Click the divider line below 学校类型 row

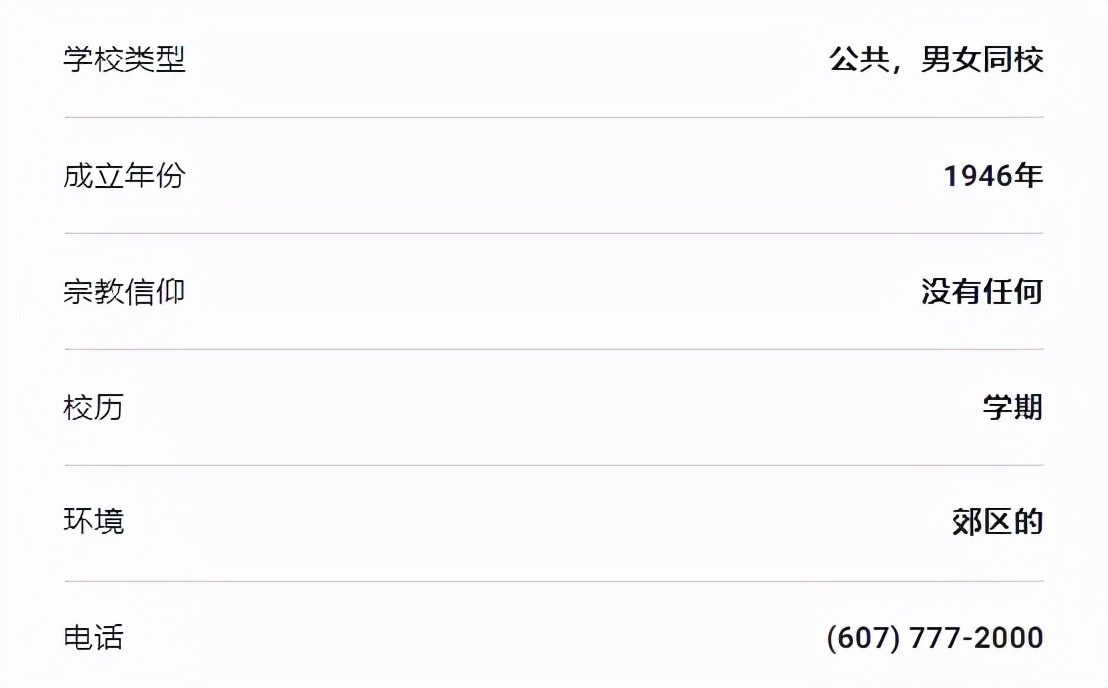coord(554,118)
